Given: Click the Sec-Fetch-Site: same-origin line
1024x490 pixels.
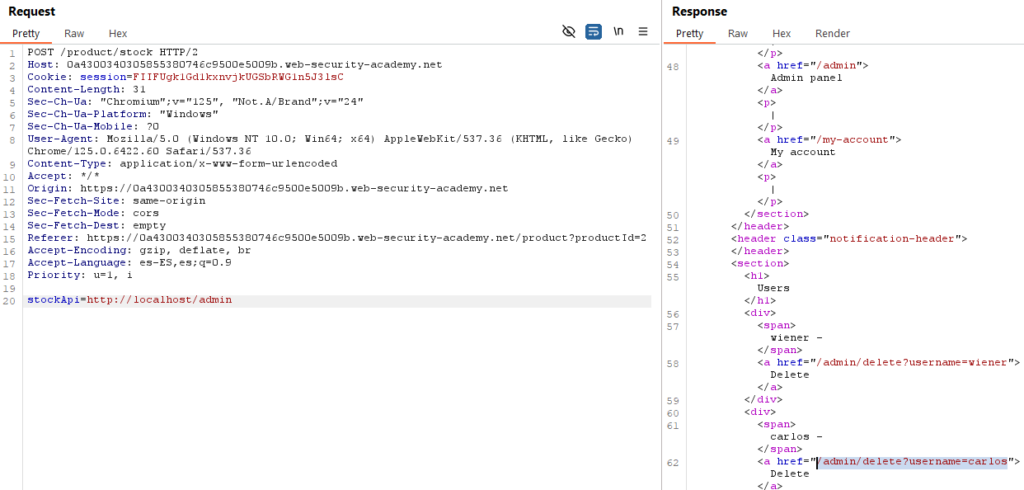Looking at the screenshot, I should pyautogui.click(x=116, y=201).
